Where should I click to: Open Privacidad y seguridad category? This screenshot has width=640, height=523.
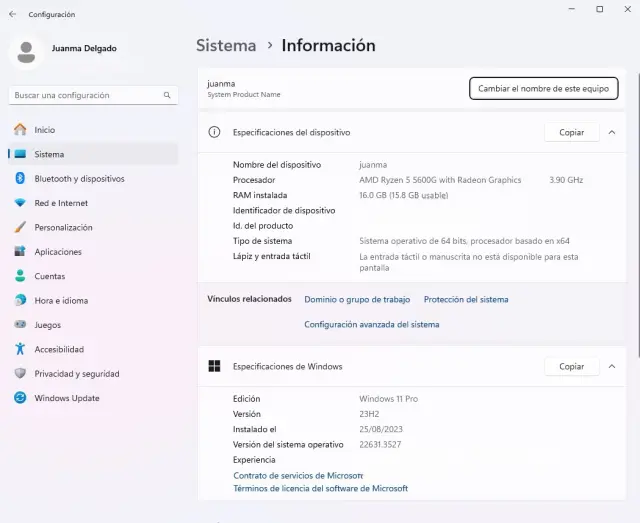(76, 374)
